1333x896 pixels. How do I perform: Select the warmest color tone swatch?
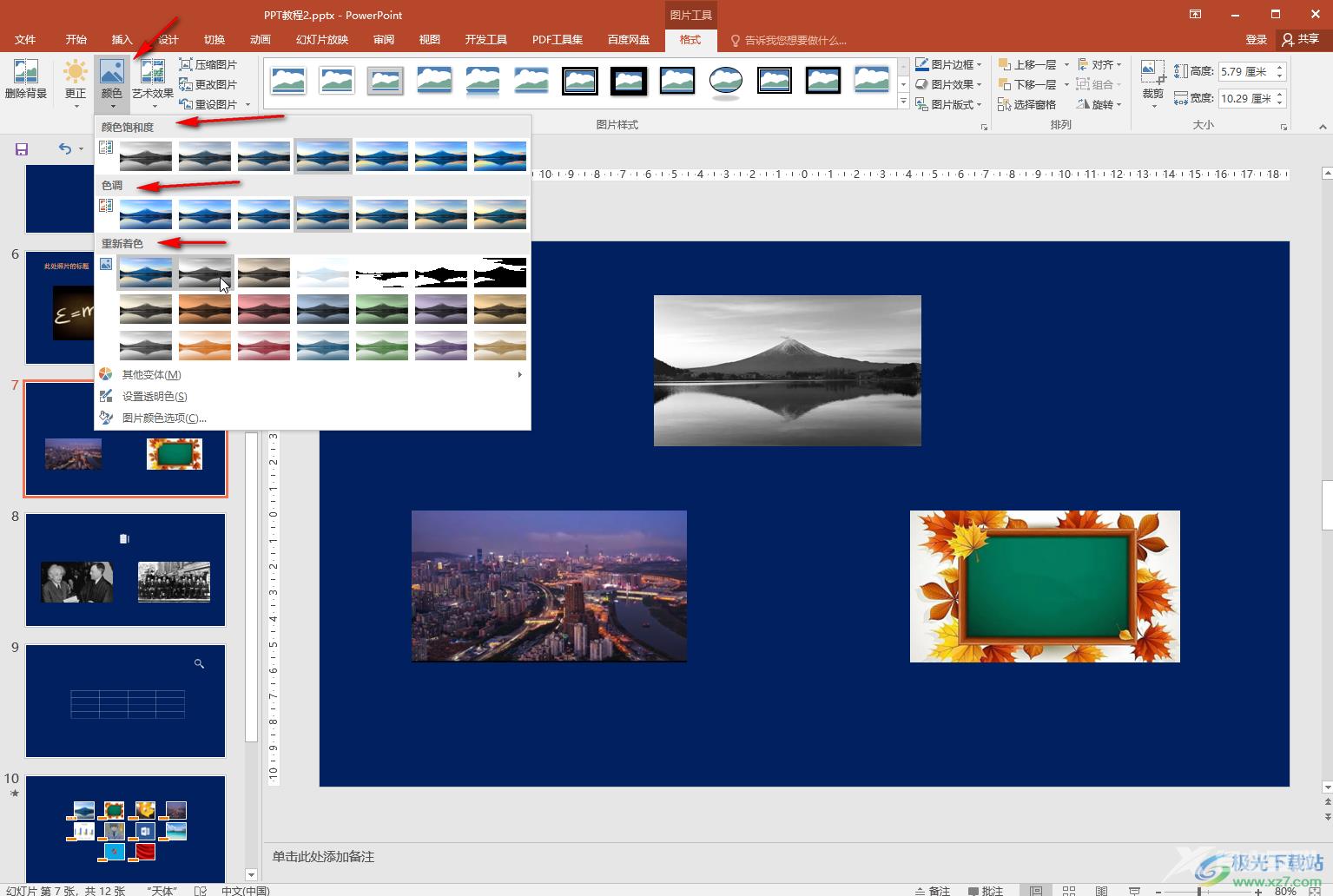[x=500, y=214]
